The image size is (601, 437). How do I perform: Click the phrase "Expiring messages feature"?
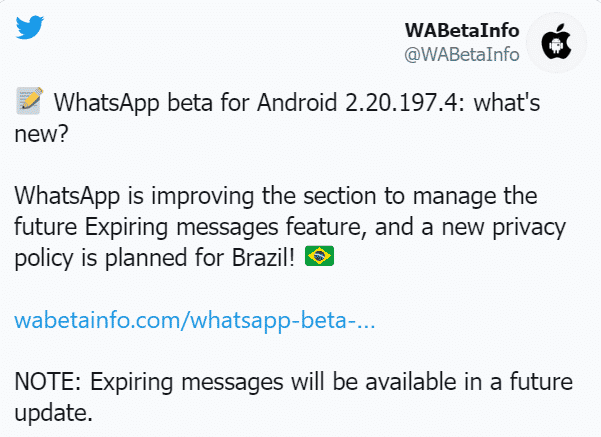pos(223,227)
